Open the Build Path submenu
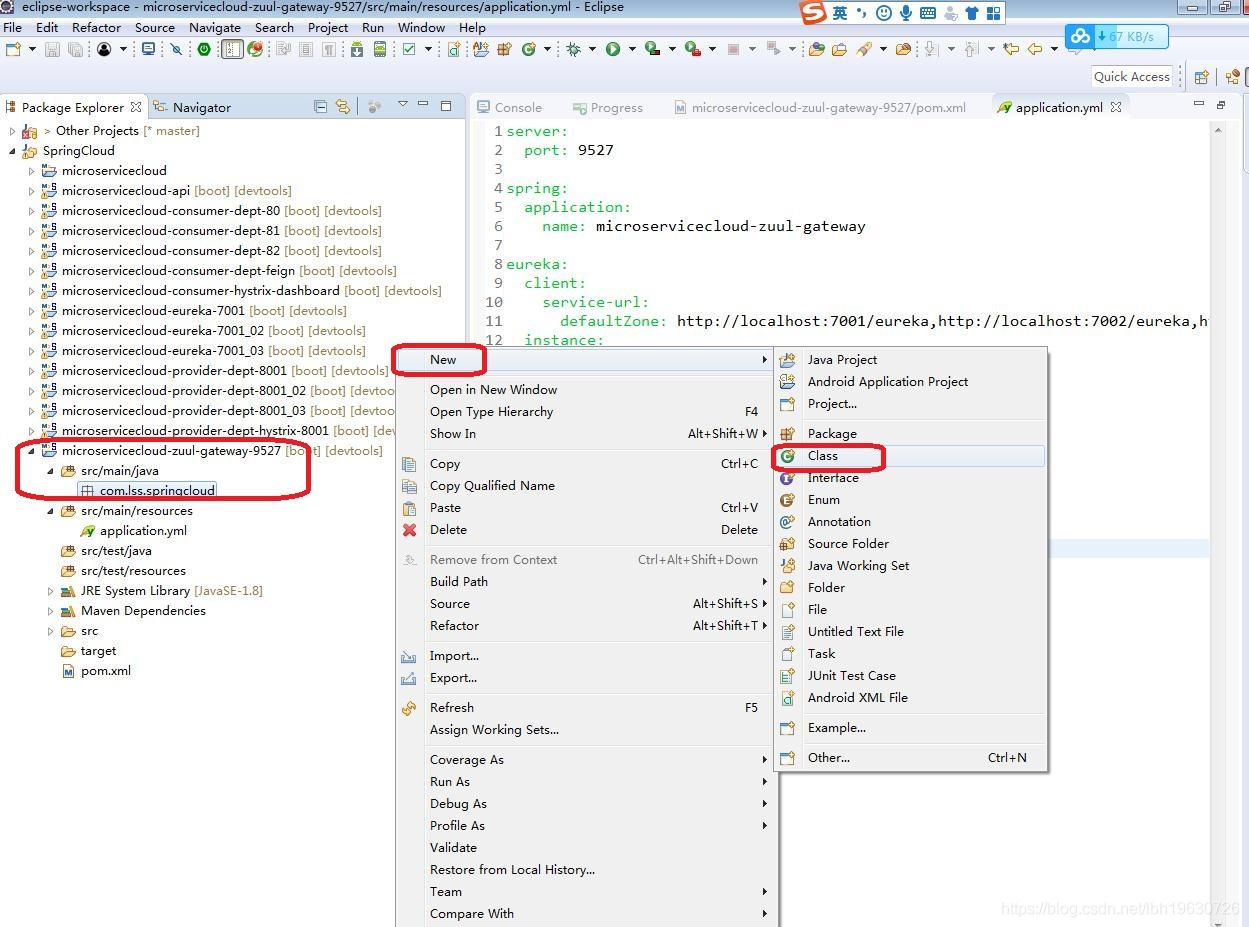Viewport: 1249px width, 927px height. pos(584,582)
